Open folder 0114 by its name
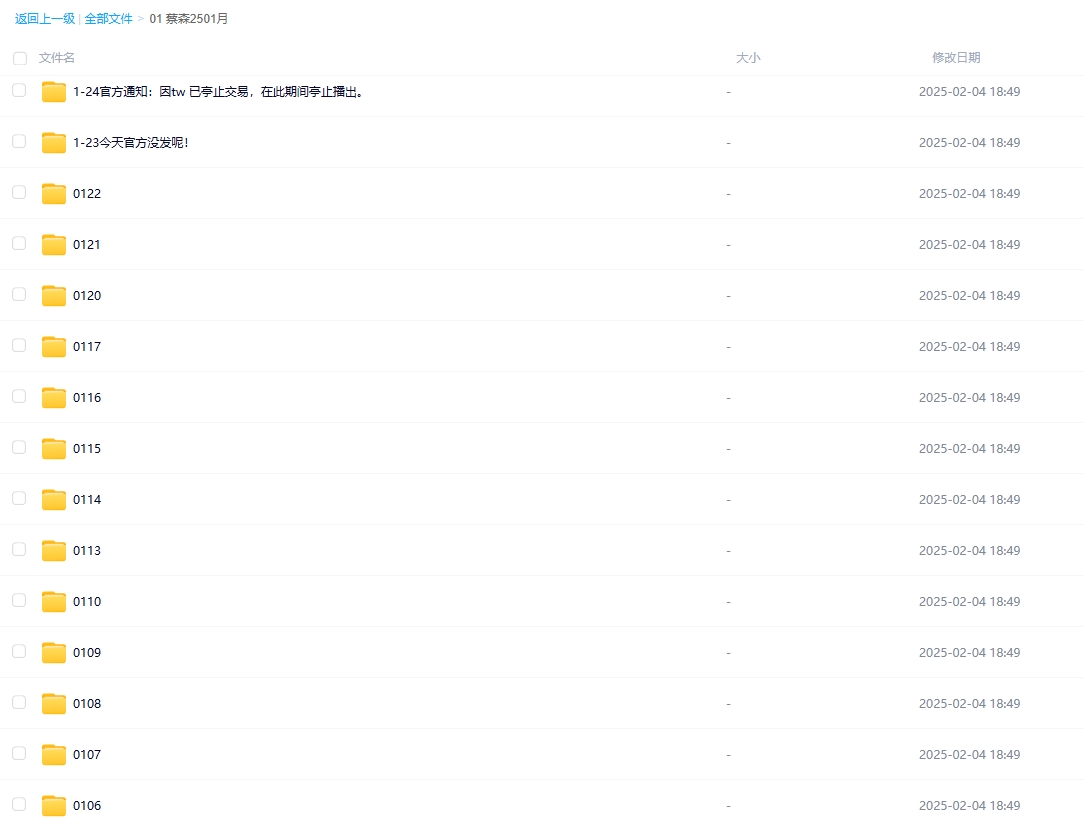The width and height of the screenshot is (1084, 829). click(86, 499)
